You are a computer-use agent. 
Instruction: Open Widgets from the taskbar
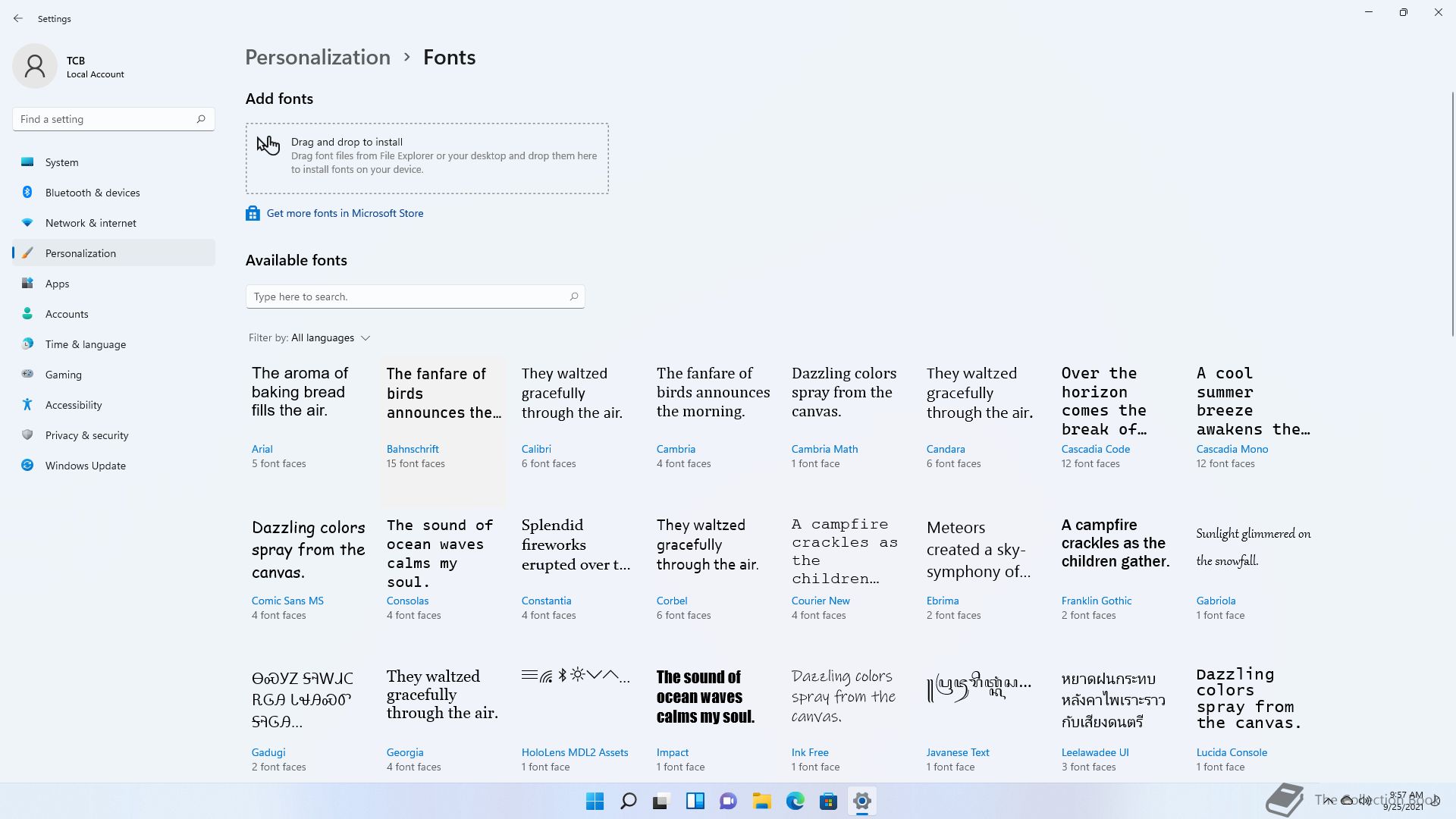[x=695, y=801]
